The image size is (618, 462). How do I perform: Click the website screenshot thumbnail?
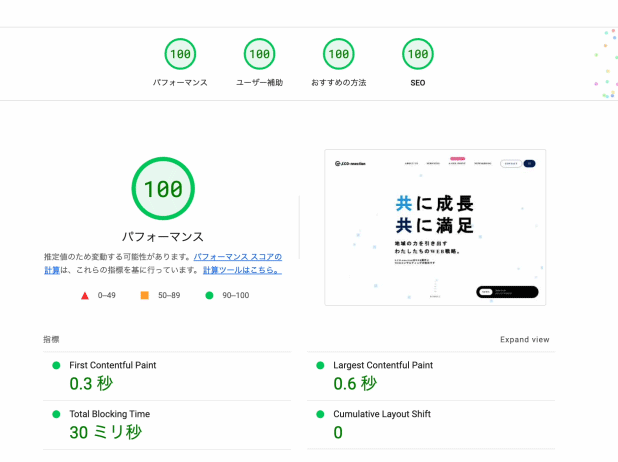[435, 228]
